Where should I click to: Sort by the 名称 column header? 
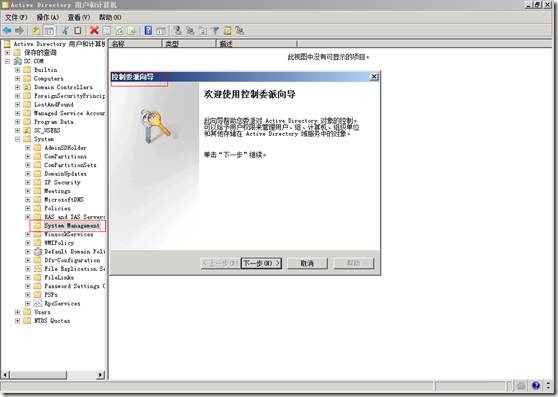pos(136,44)
